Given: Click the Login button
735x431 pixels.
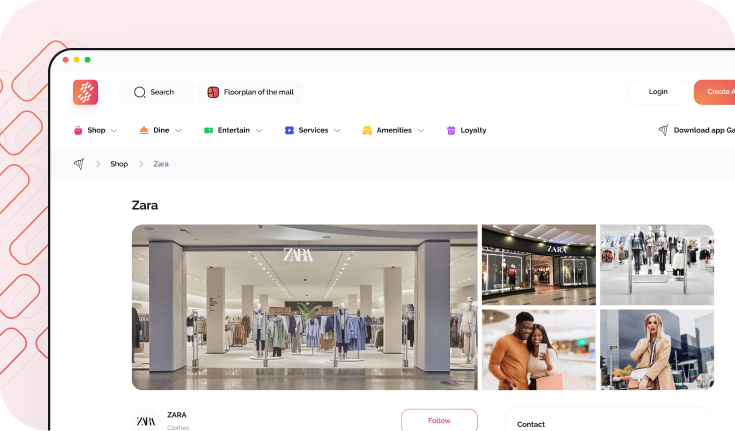Looking at the screenshot, I should (x=658, y=92).
